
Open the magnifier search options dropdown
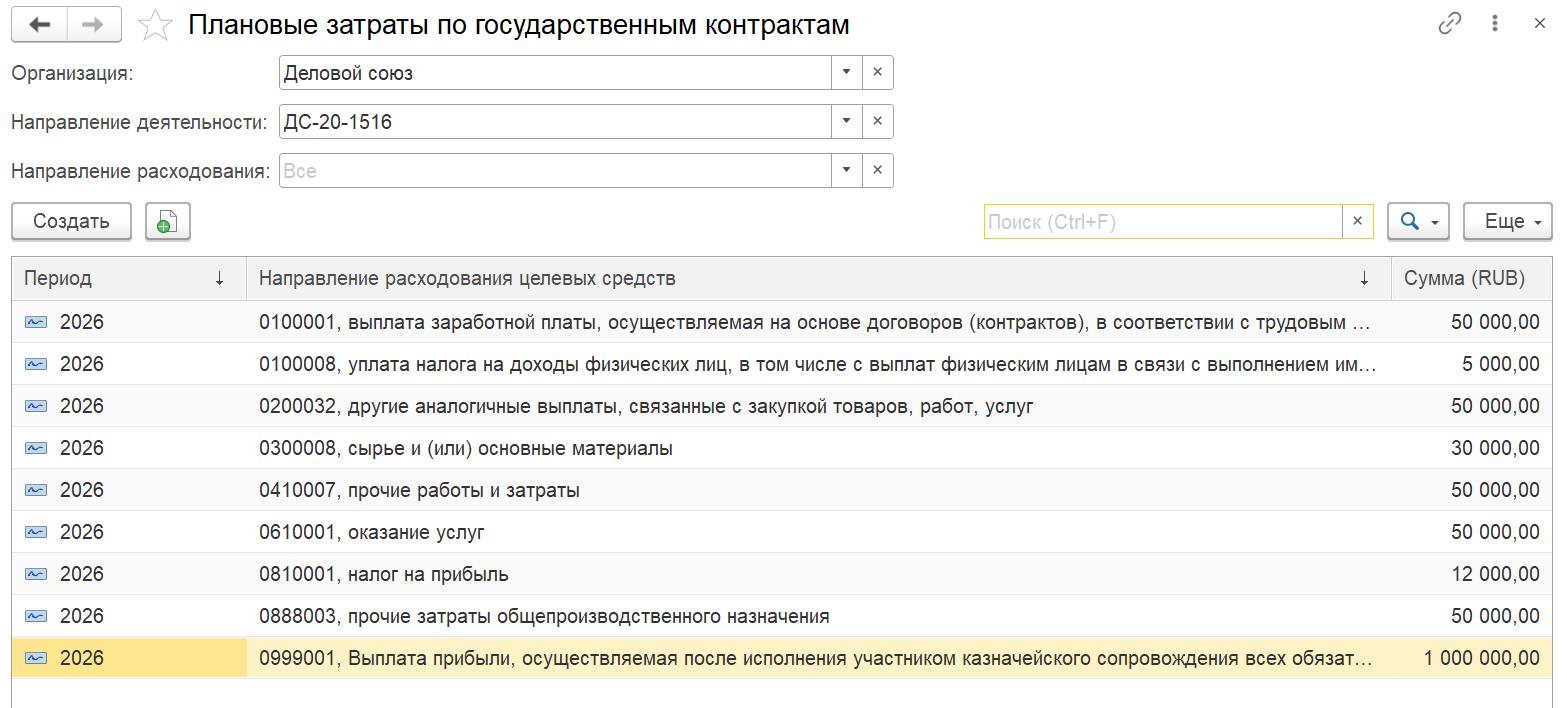[x=1418, y=222]
